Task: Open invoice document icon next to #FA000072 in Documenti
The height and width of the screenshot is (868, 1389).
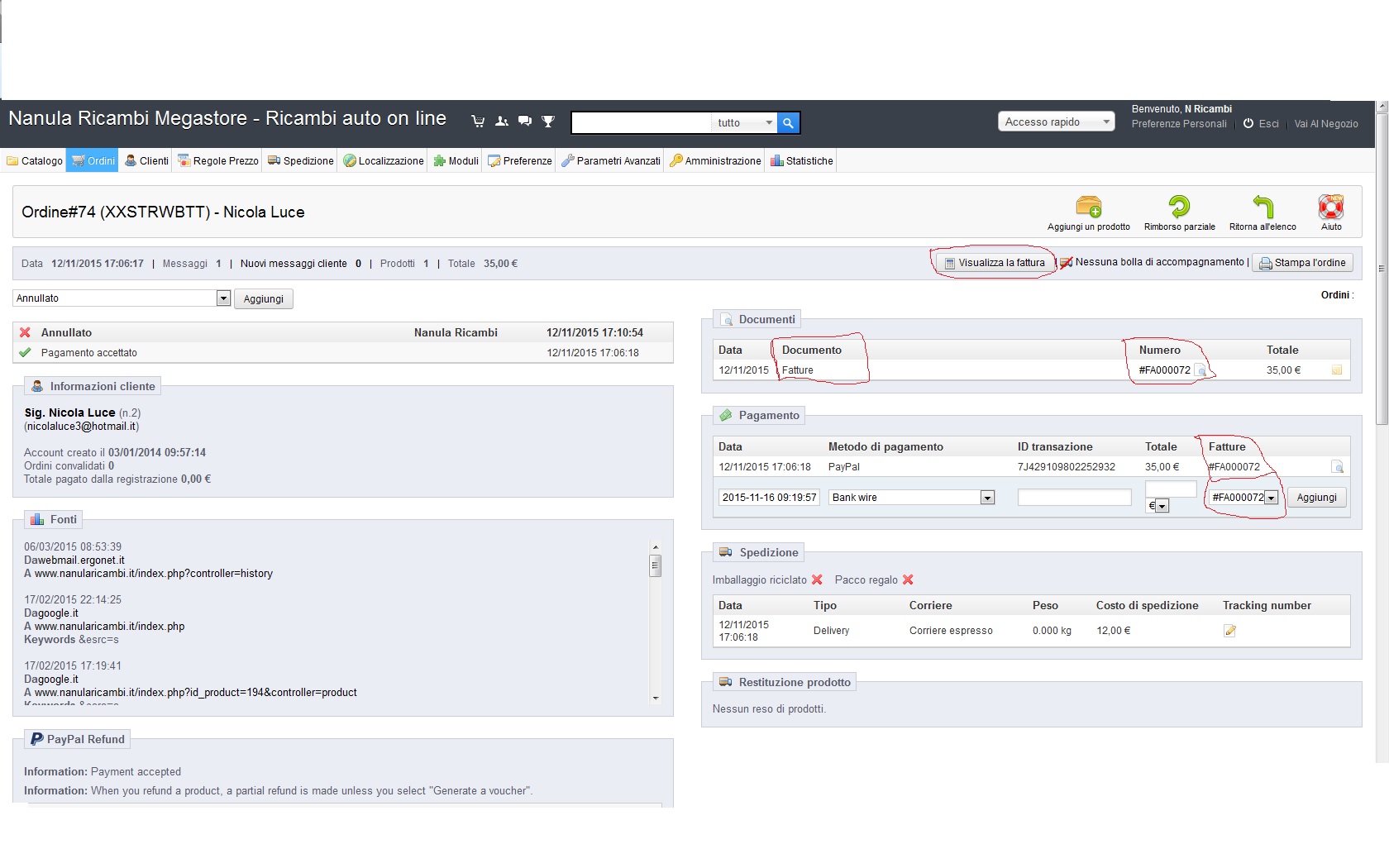Action: coord(1200,370)
